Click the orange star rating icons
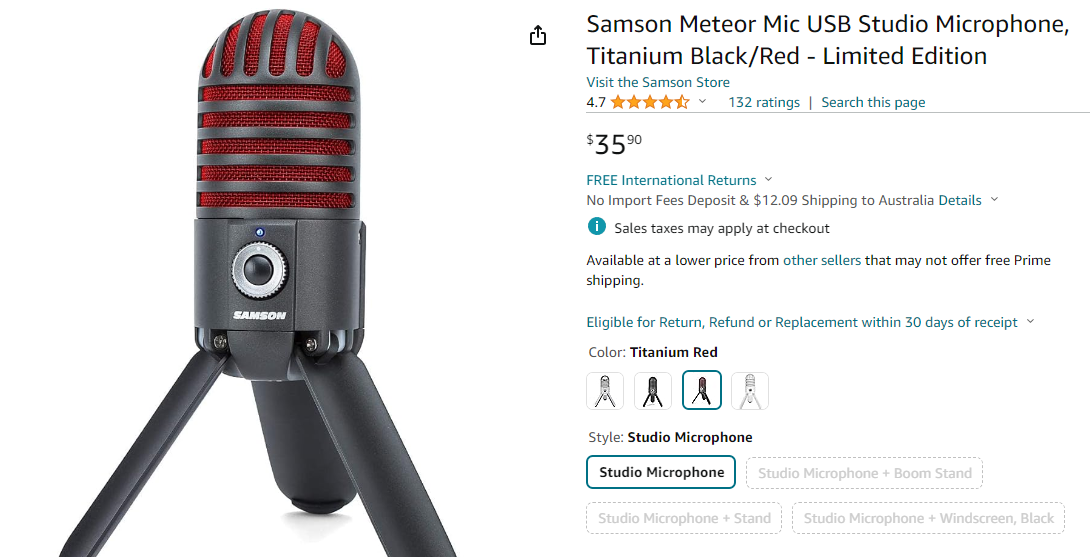Viewport: 1090px width, 557px height. tap(649, 102)
